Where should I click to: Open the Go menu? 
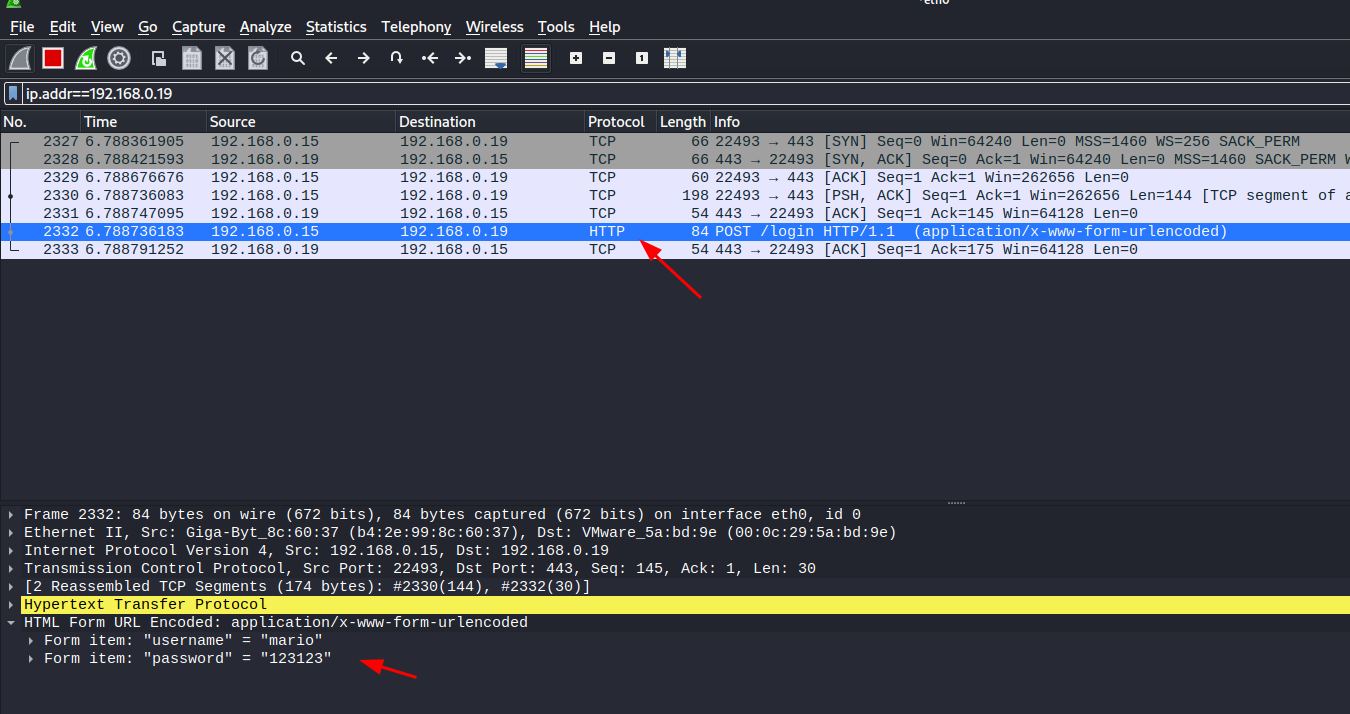(148, 27)
